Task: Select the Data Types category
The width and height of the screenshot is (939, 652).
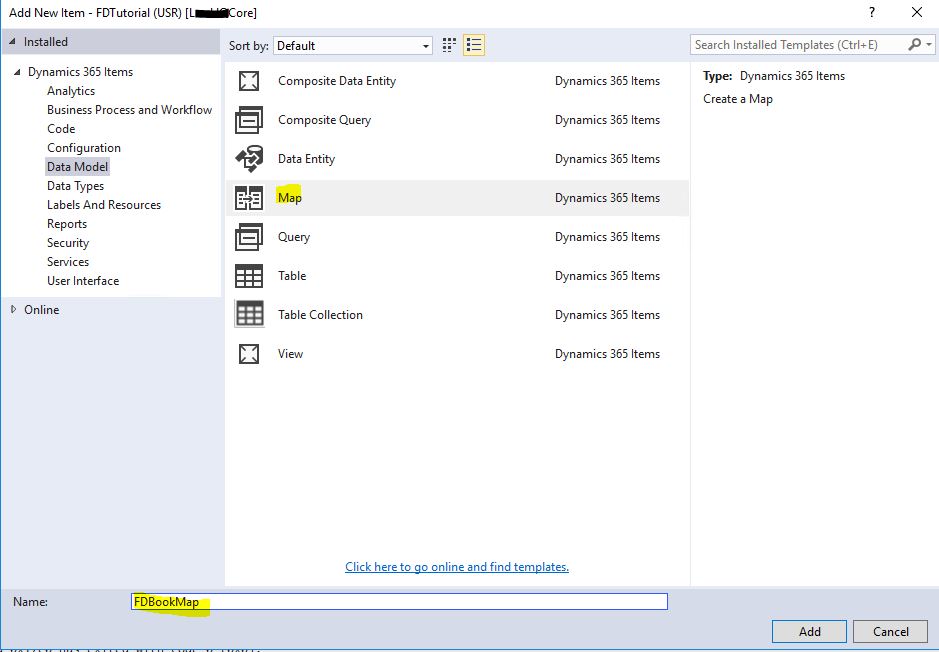Action: (x=75, y=186)
